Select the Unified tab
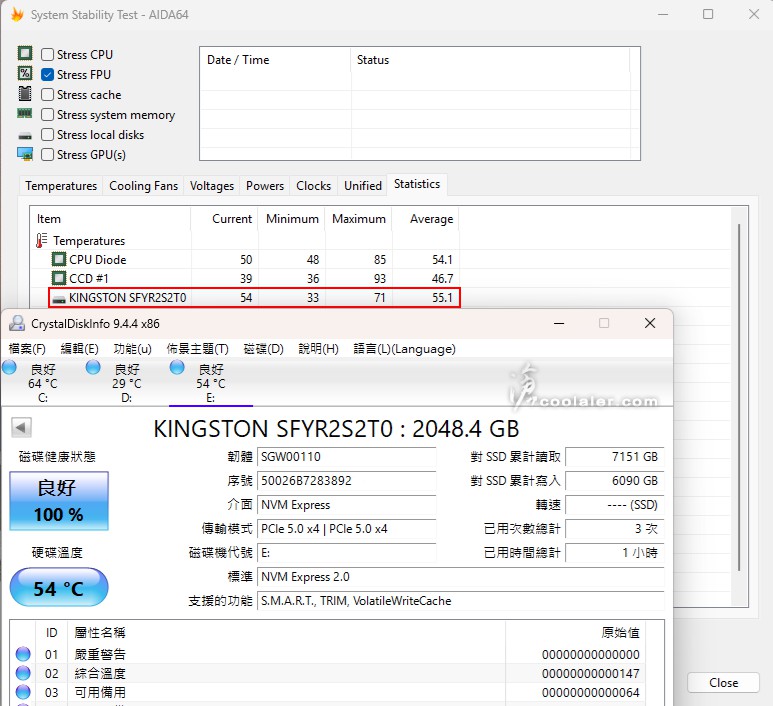This screenshot has width=773, height=706. (x=363, y=186)
